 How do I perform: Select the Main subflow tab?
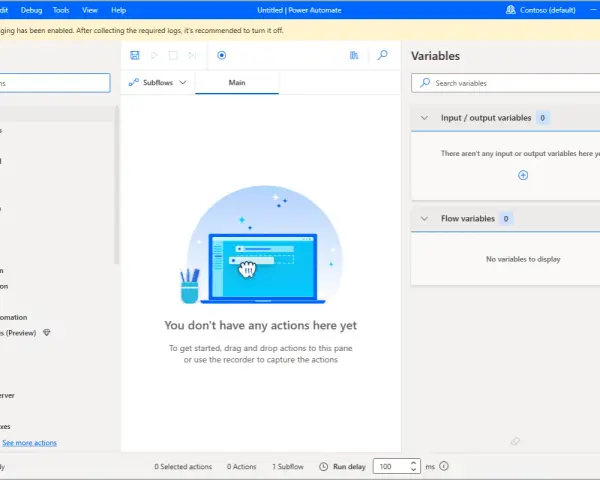pos(237,82)
